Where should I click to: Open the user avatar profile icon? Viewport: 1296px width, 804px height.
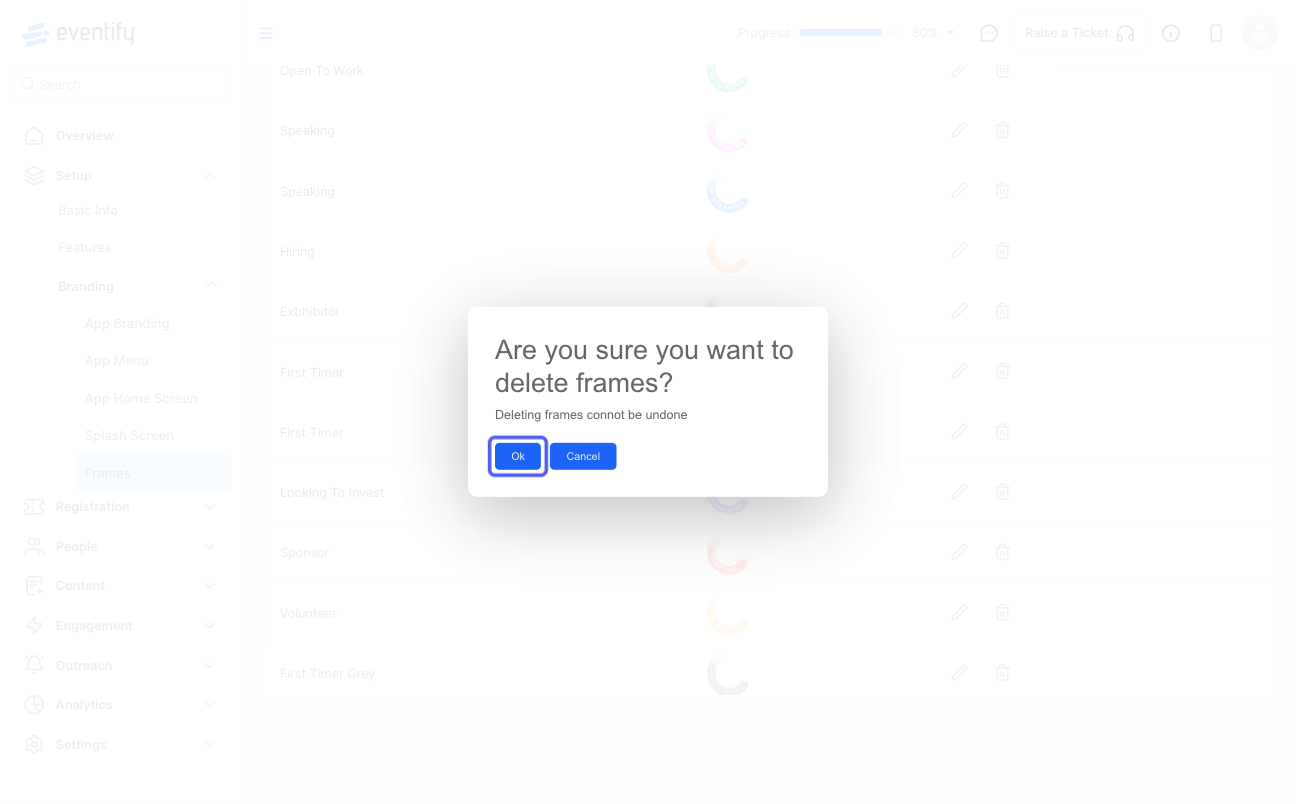pyautogui.click(x=1260, y=32)
